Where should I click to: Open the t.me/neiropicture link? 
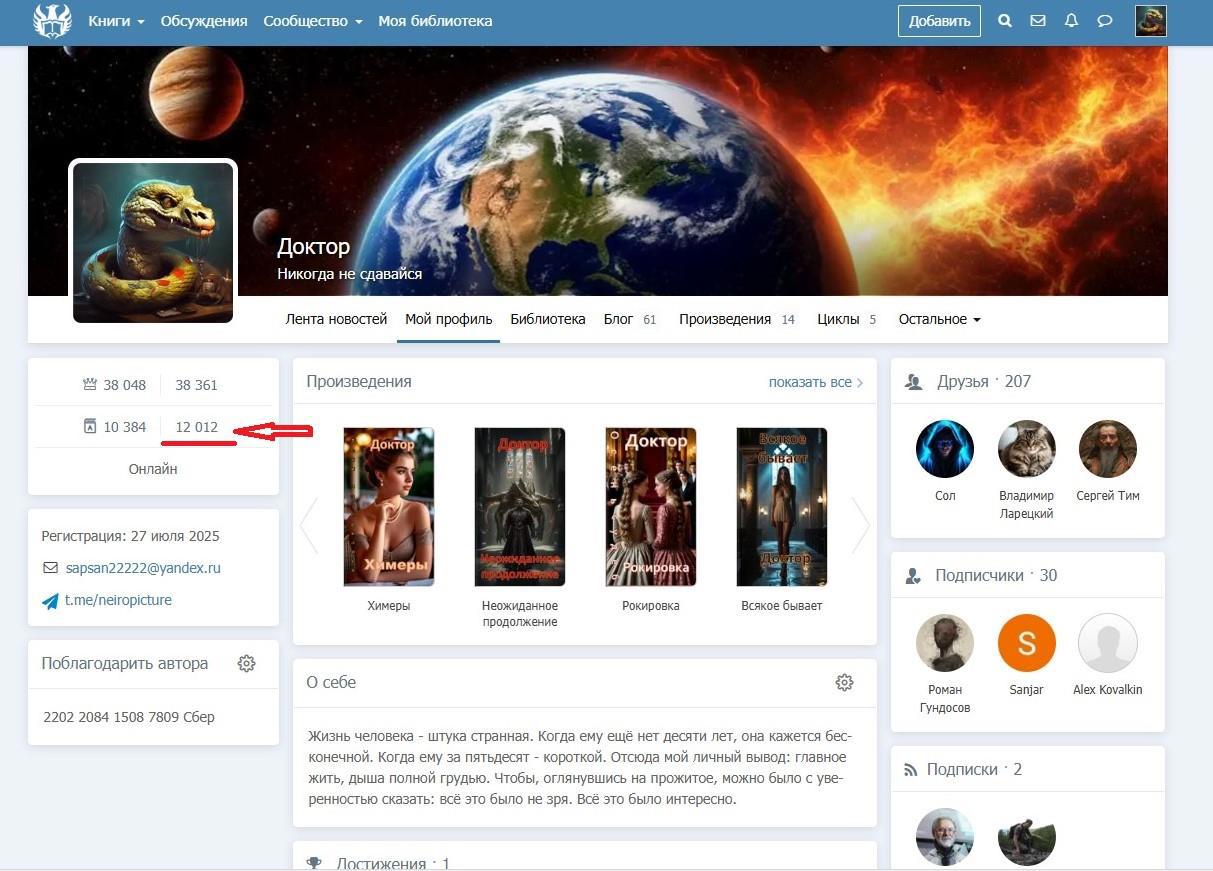tap(118, 600)
